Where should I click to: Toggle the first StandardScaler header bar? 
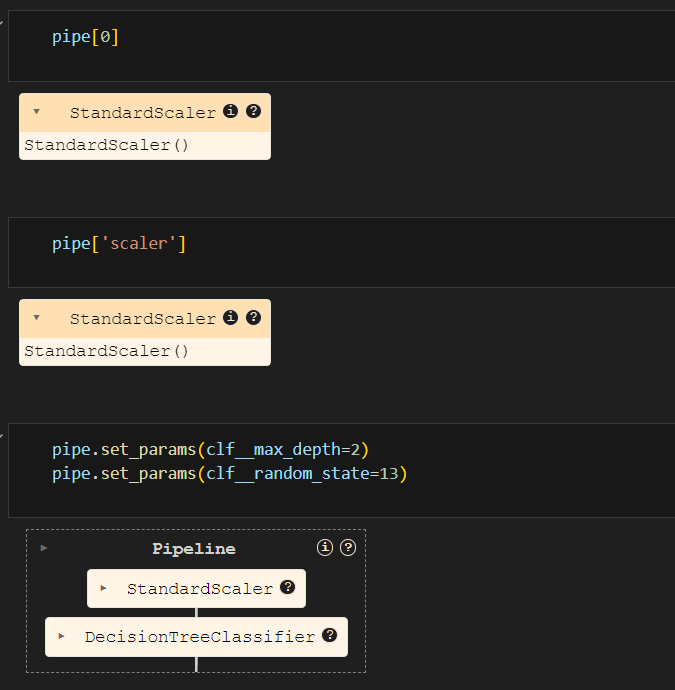[145, 113]
